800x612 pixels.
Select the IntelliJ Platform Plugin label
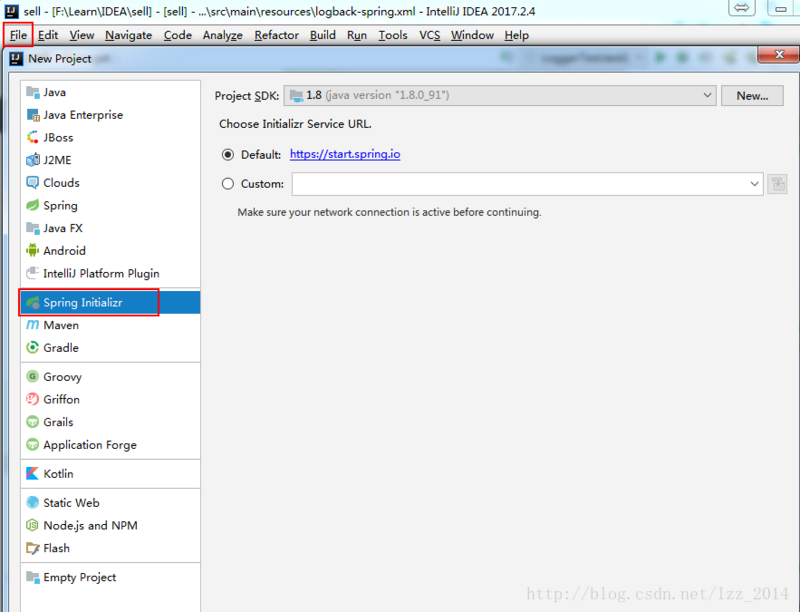click(101, 273)
